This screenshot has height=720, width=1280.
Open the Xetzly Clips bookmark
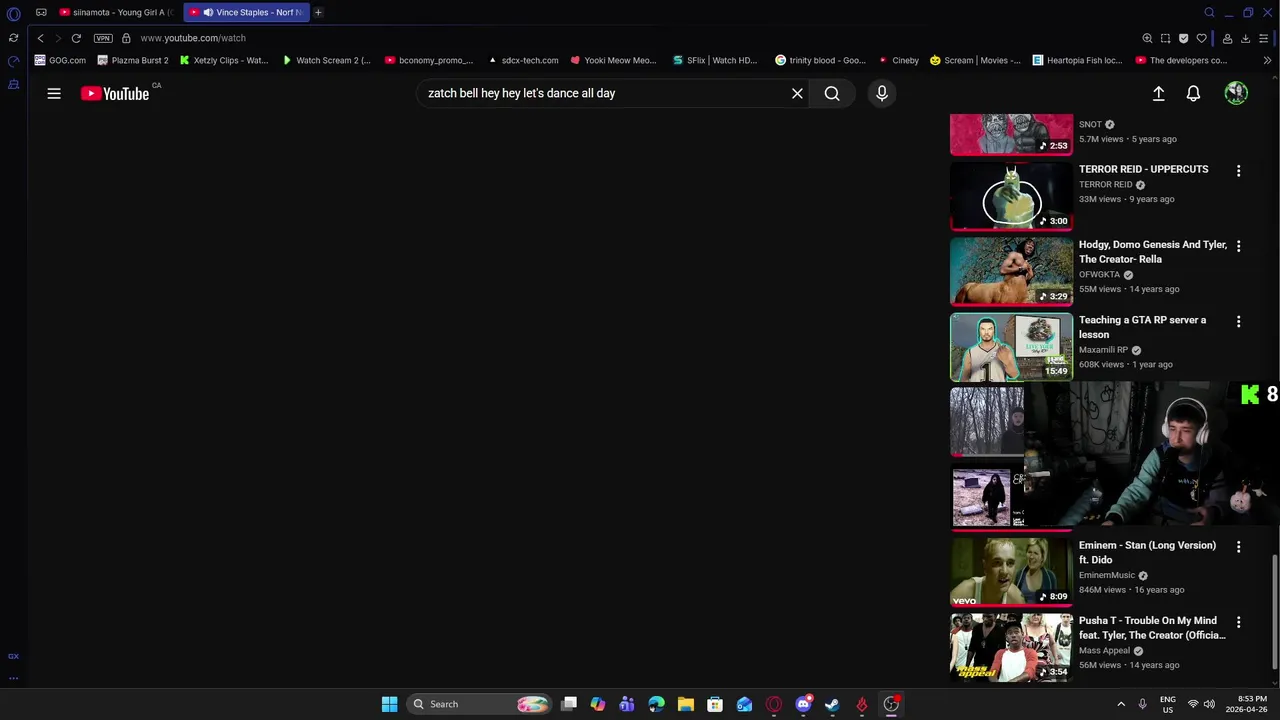tap(224, 60)
